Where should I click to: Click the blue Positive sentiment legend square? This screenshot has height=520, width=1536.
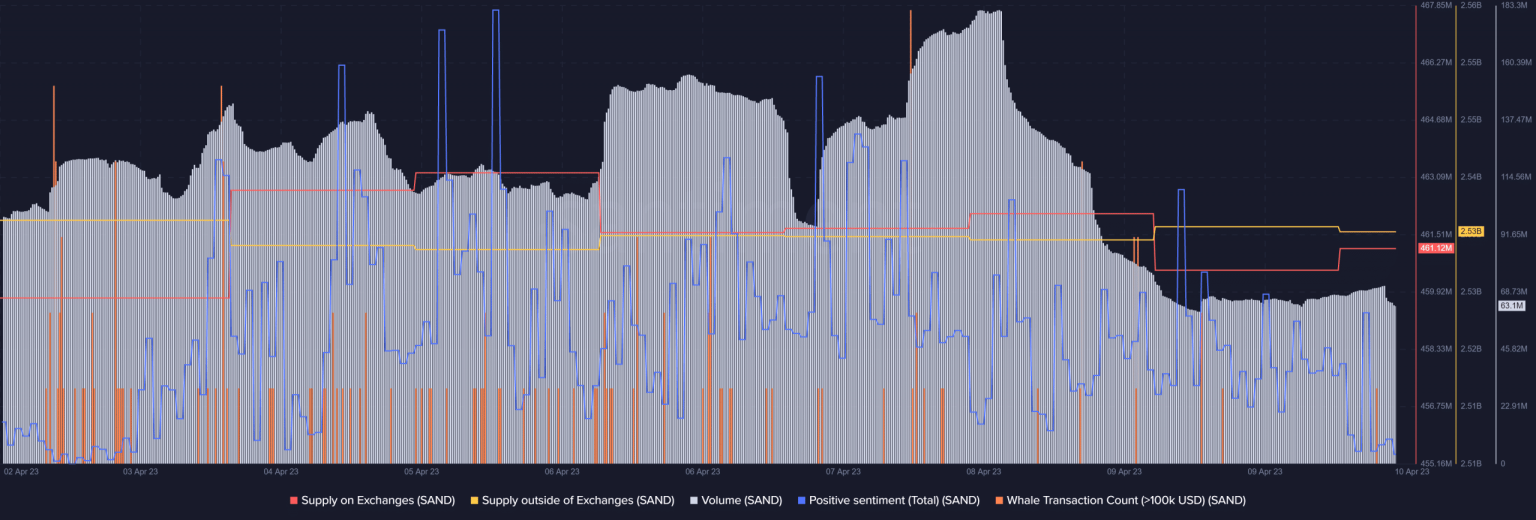click(802, 500)
